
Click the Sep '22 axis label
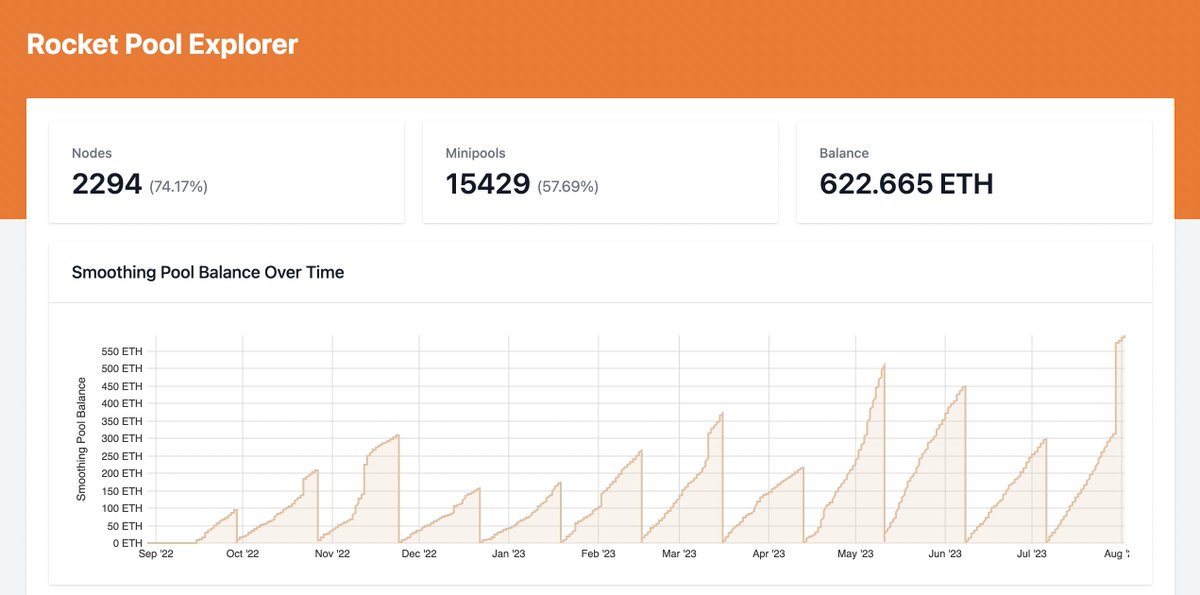pos(154,552)
